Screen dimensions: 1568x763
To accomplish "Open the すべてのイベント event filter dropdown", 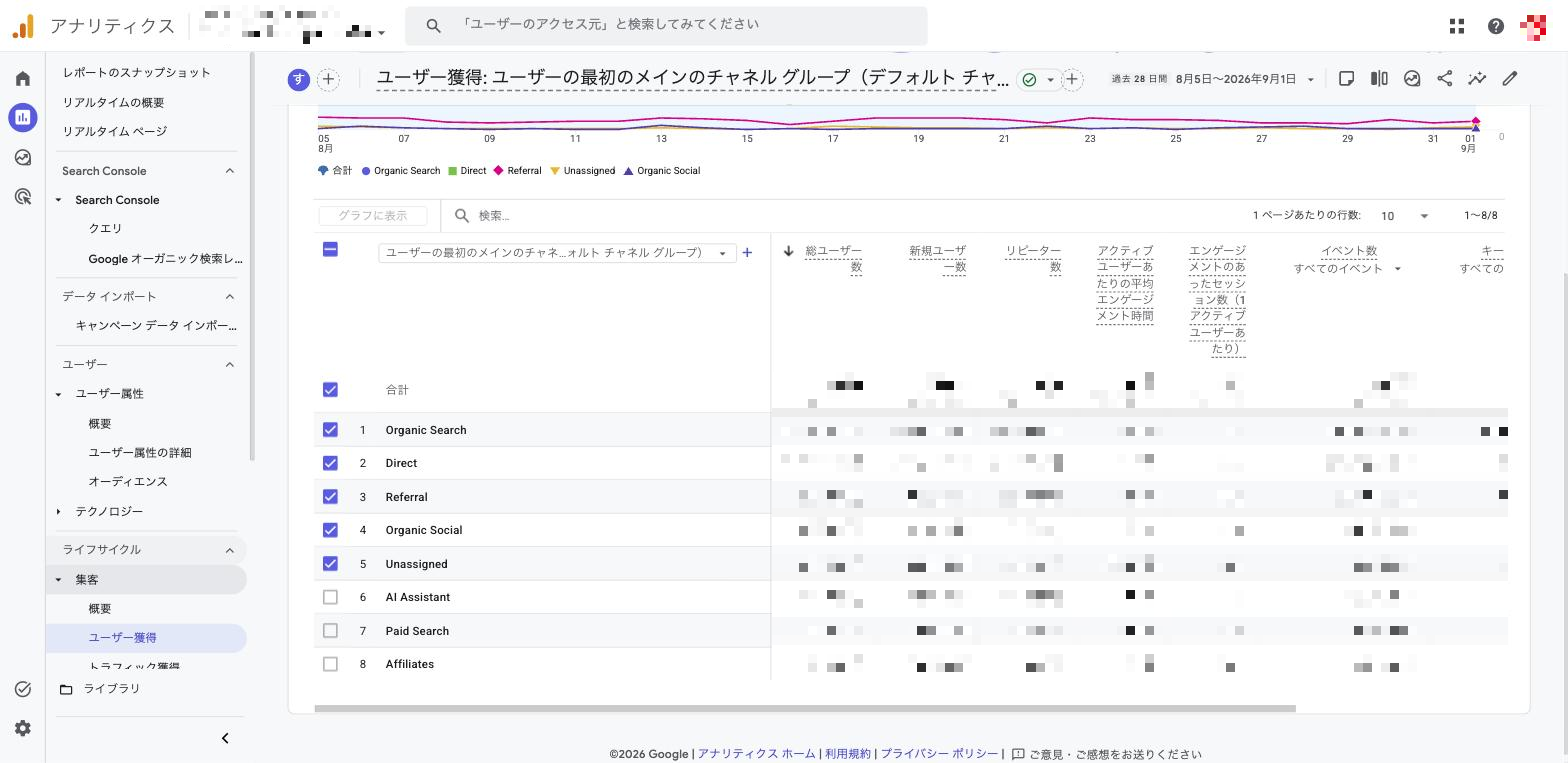I will click(1347, 268).
